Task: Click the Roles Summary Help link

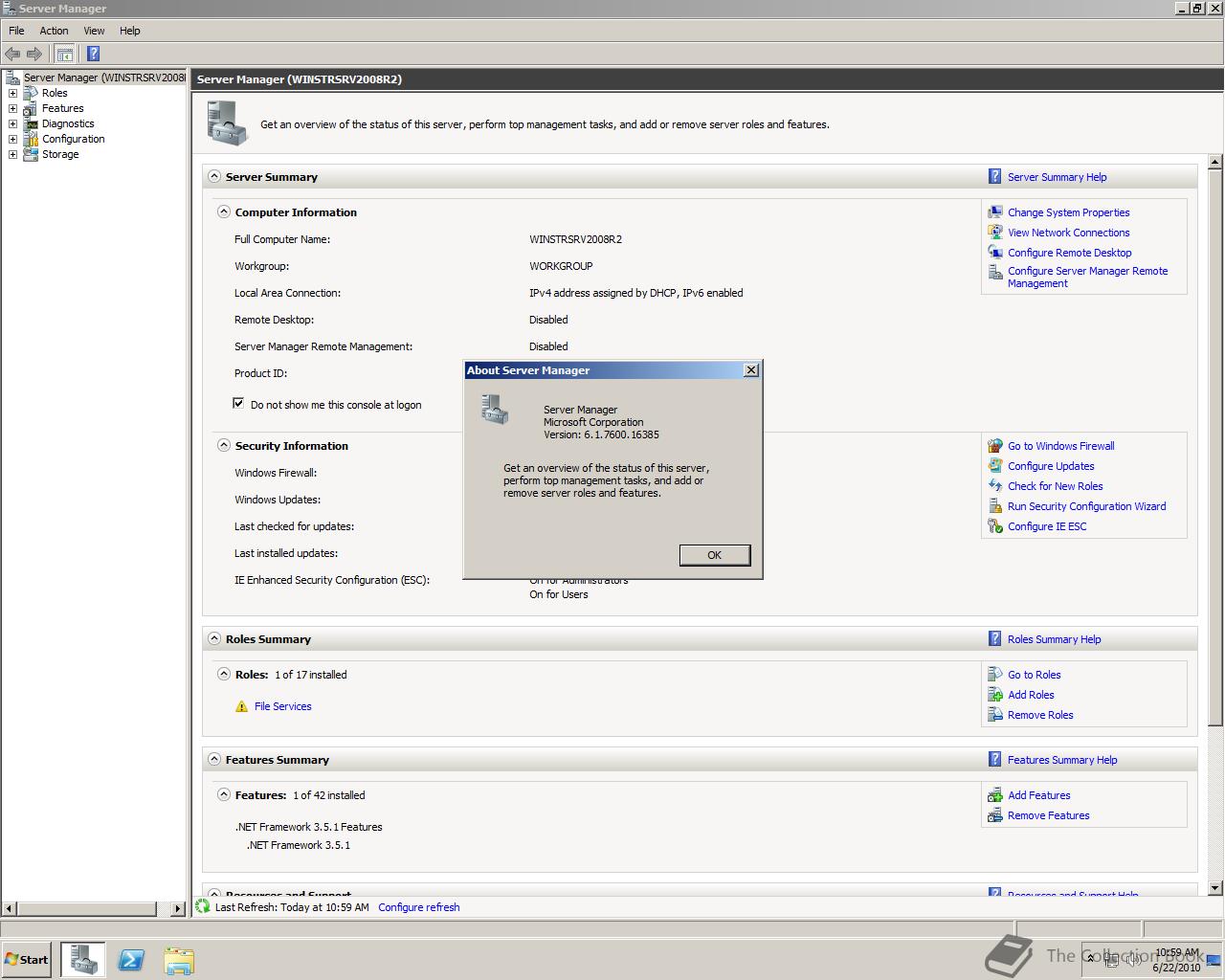Action: 1054,639
